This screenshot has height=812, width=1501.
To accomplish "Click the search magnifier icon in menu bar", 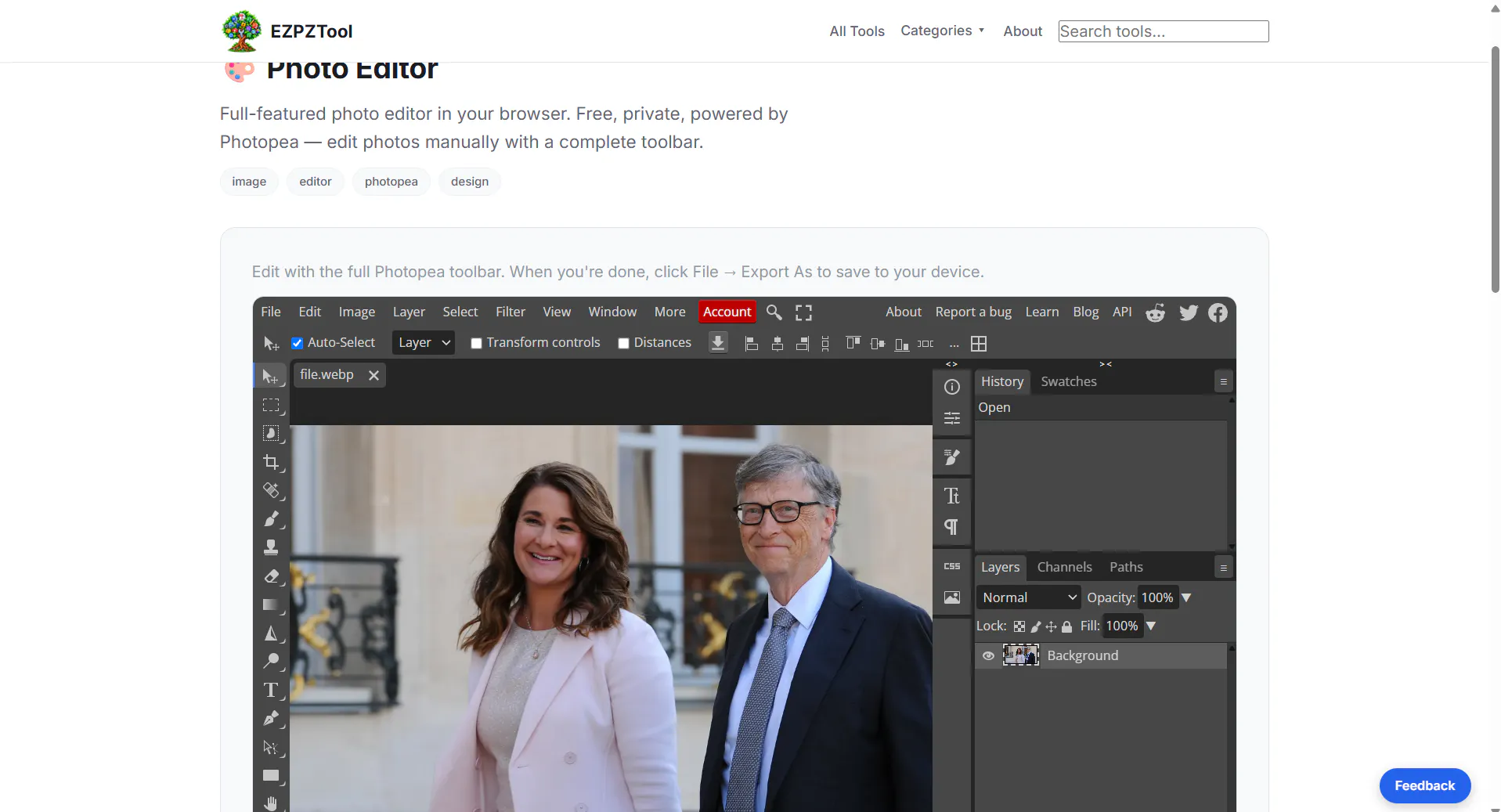I will [774, 312].
